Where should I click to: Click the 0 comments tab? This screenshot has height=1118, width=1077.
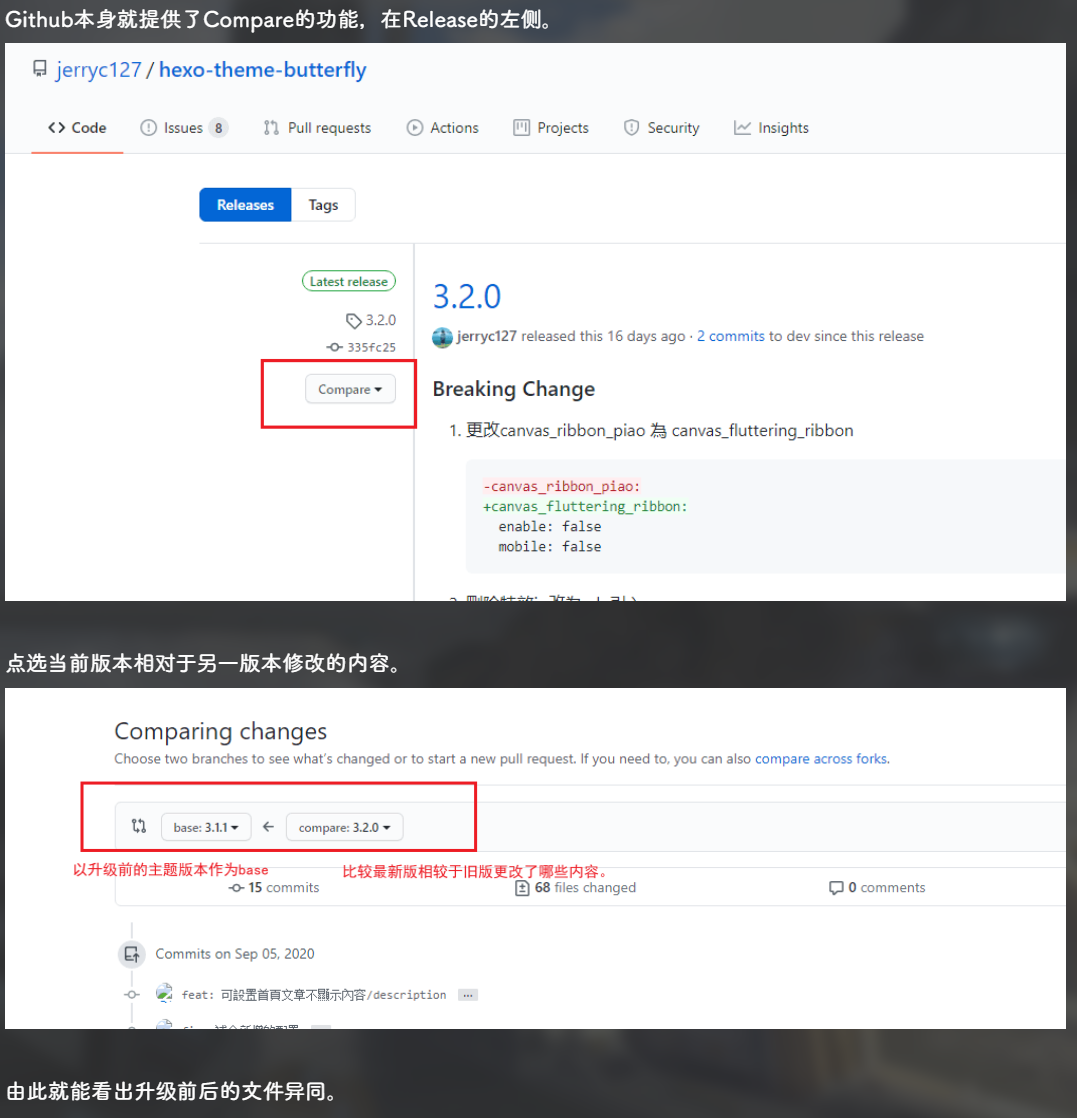[x=877, y=888]
